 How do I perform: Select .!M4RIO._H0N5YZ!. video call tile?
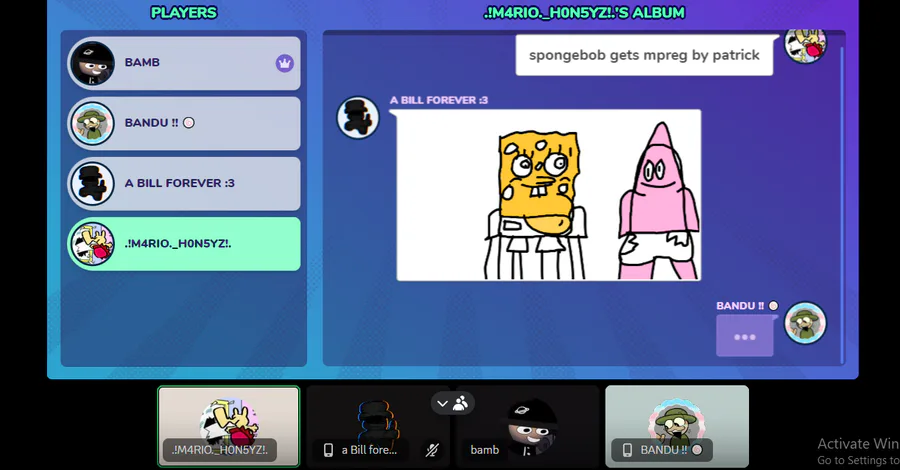(x=228, y=426)
